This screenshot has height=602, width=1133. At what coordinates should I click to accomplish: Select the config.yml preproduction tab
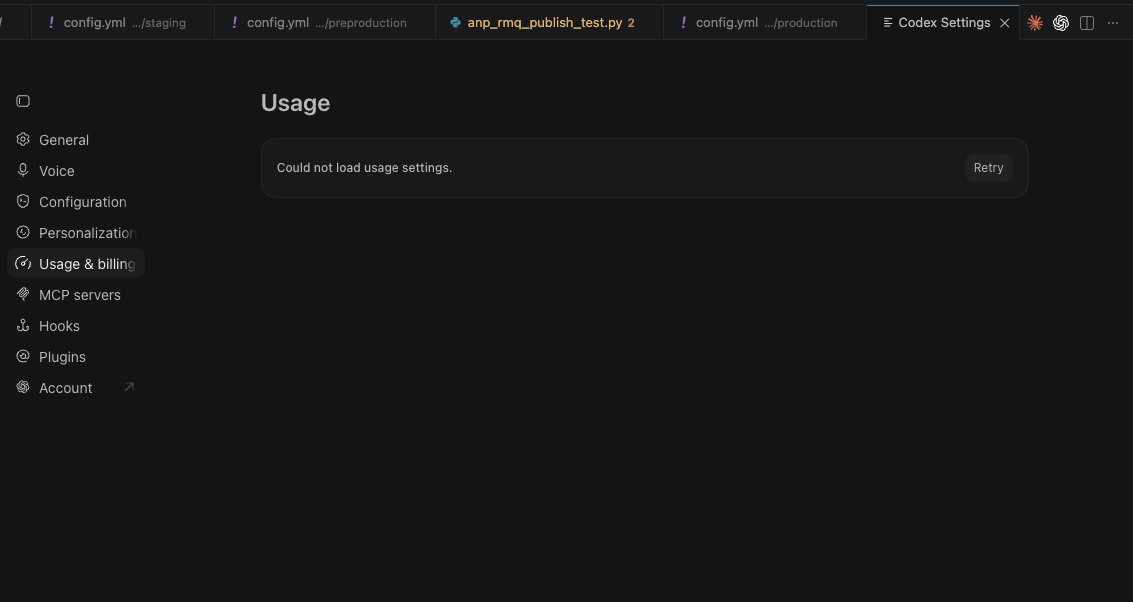coord(325,22)
